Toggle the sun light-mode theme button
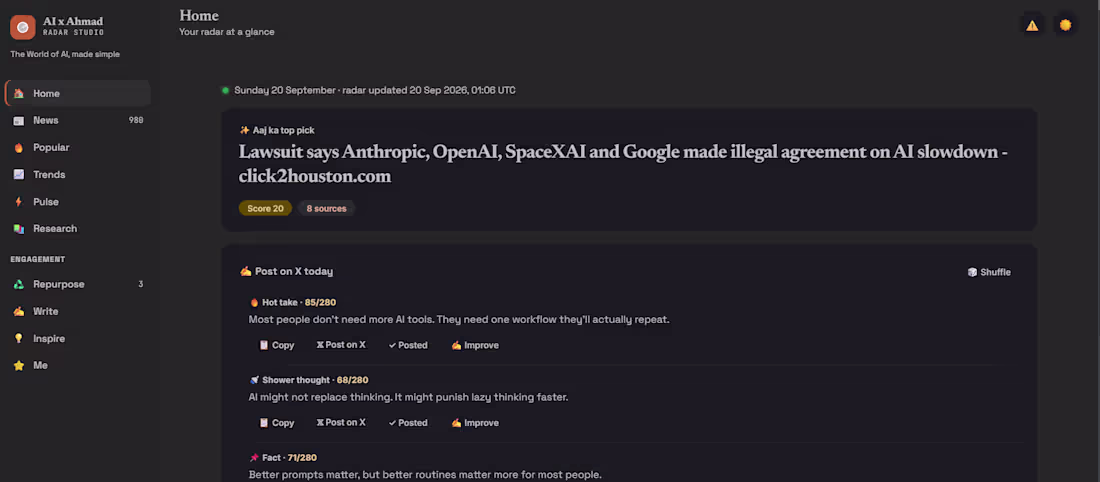The height and width of the screenshot is (482, 1100). (1066, 25)
